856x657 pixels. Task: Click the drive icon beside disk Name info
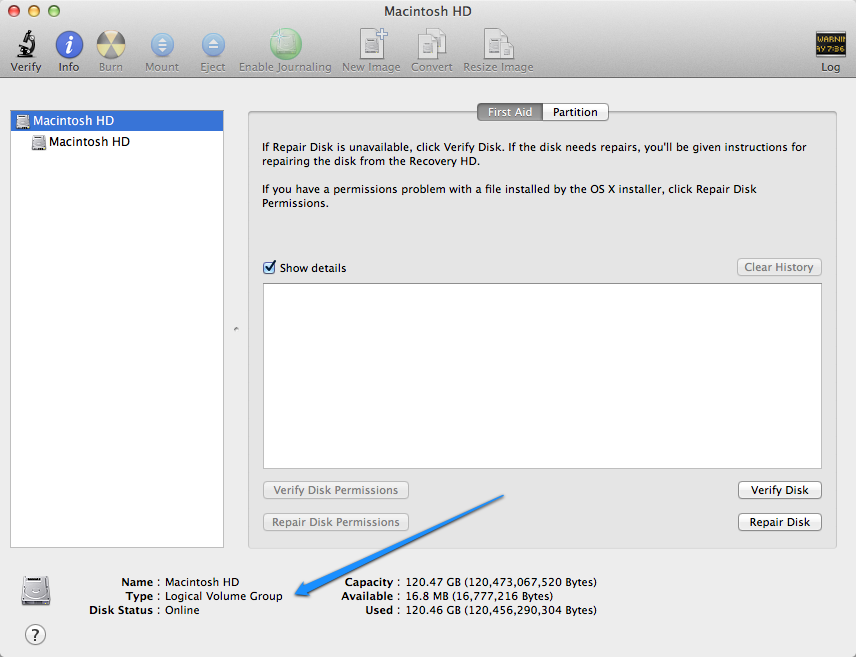coord(36,590)
